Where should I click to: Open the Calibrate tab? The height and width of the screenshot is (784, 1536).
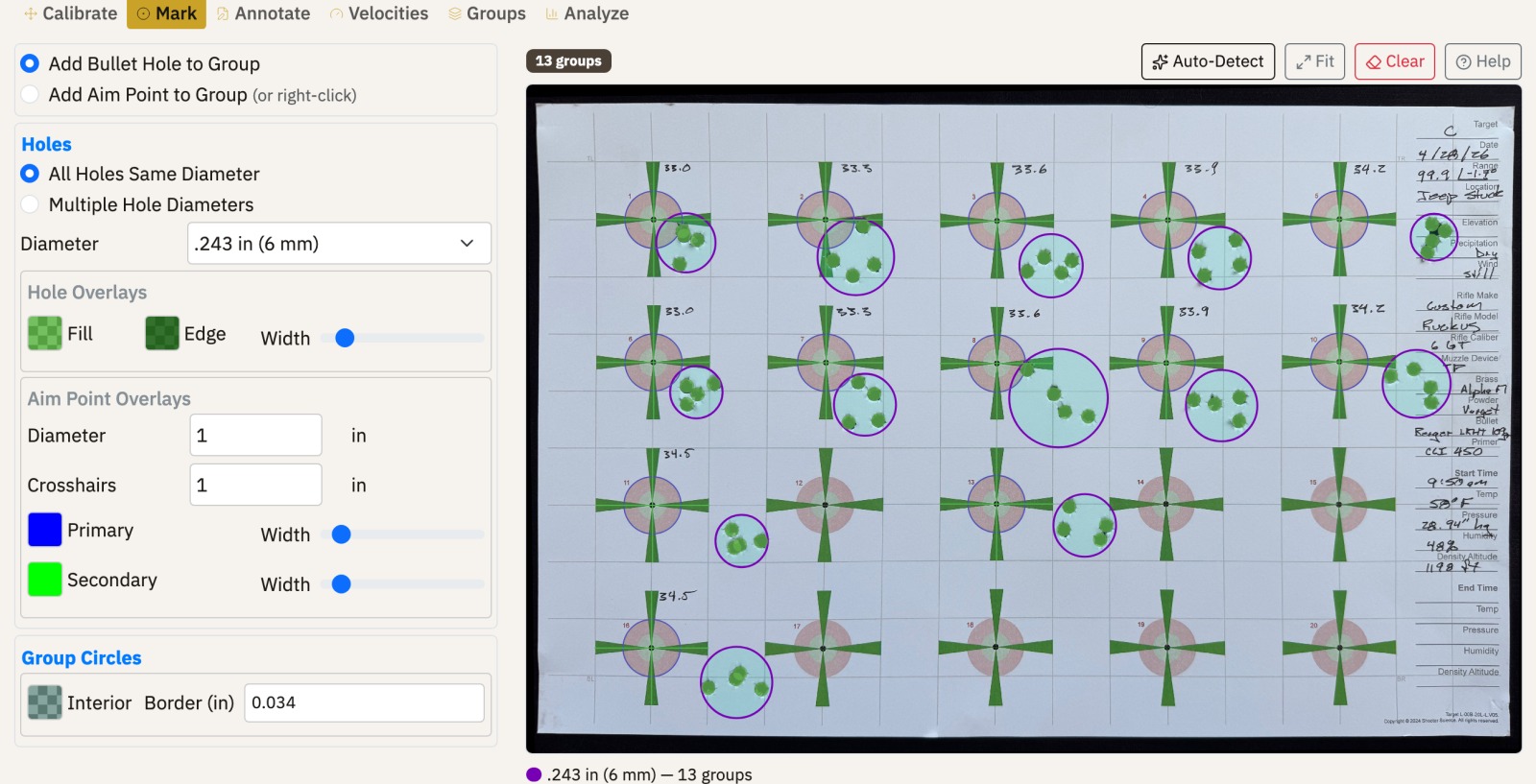(x=71, y=13)
